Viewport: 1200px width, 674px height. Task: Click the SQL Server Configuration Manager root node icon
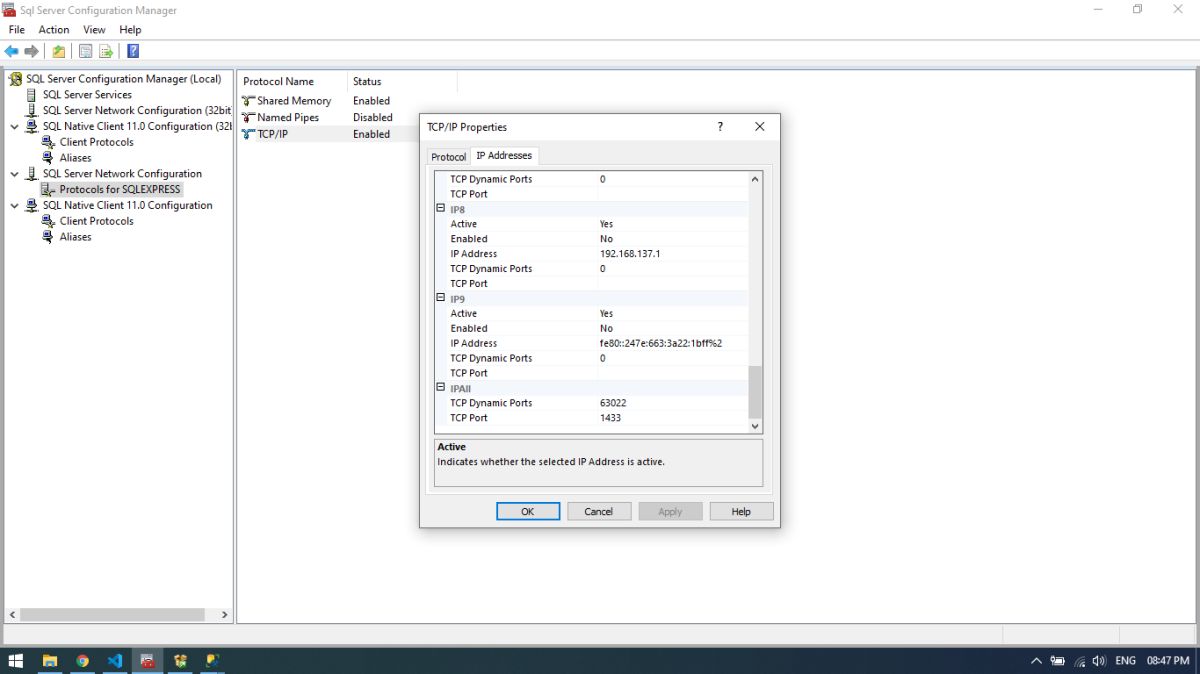[15, 79]
